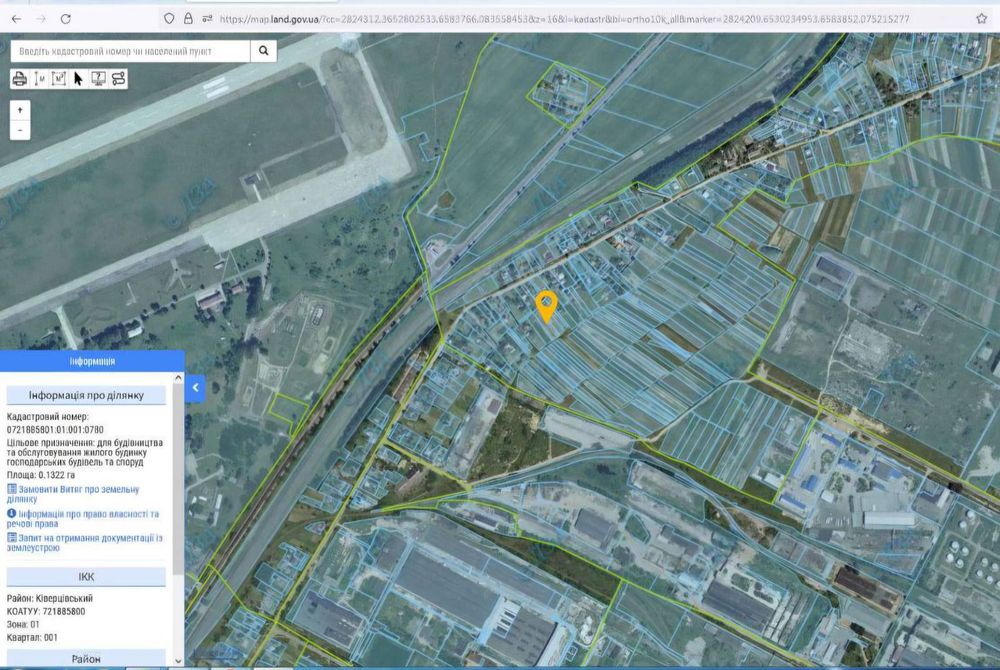Click 'КОАТУУ: 721885800' text
Viewport: 1000px width, 670px height.
pos(46,611)
